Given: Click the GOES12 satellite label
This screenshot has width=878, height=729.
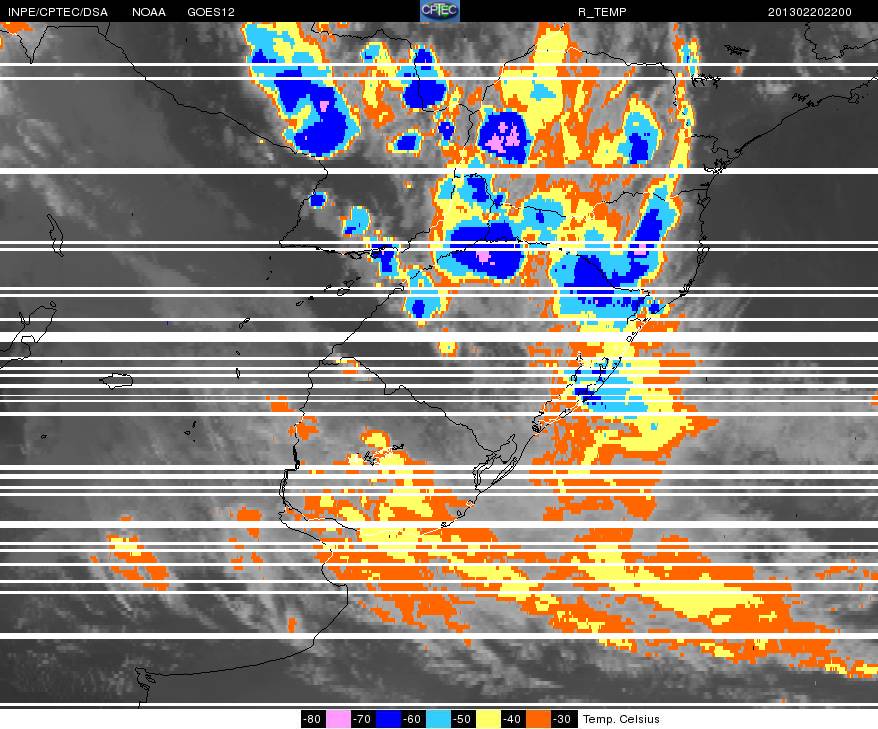Looking at the screenshot, I should point(211,12).
